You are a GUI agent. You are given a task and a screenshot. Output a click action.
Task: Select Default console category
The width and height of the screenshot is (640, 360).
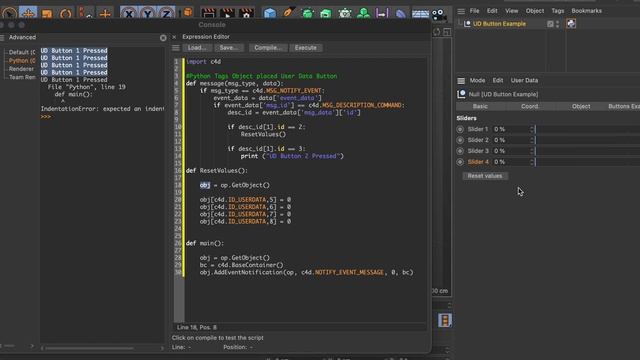[x=22, y=52]
